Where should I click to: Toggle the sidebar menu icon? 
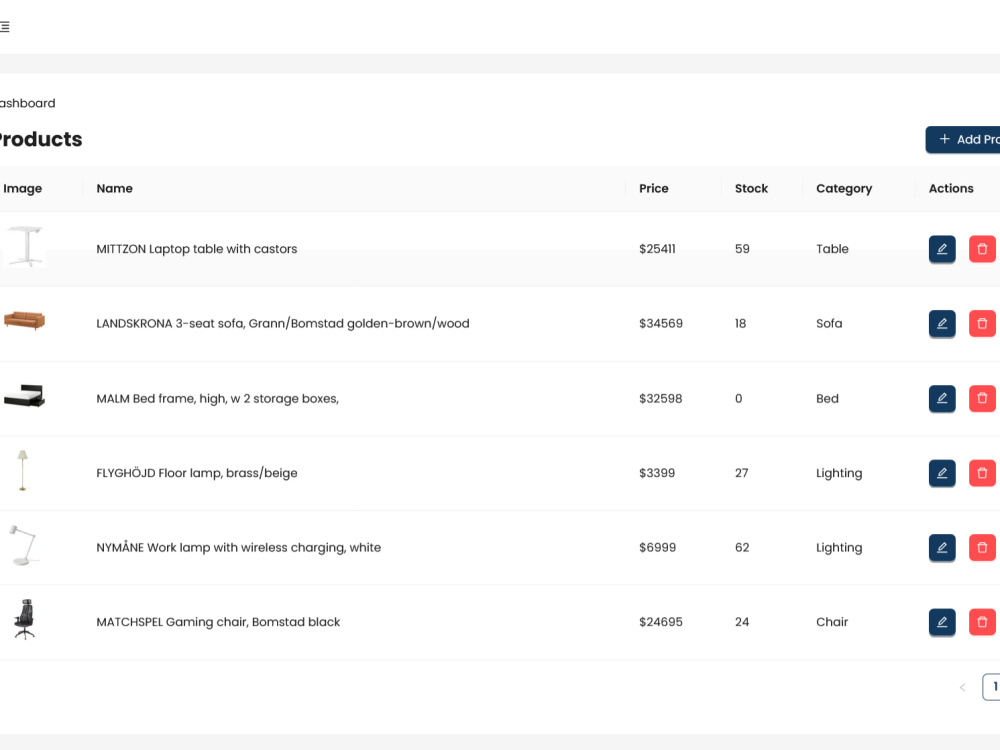coord(4,27)
